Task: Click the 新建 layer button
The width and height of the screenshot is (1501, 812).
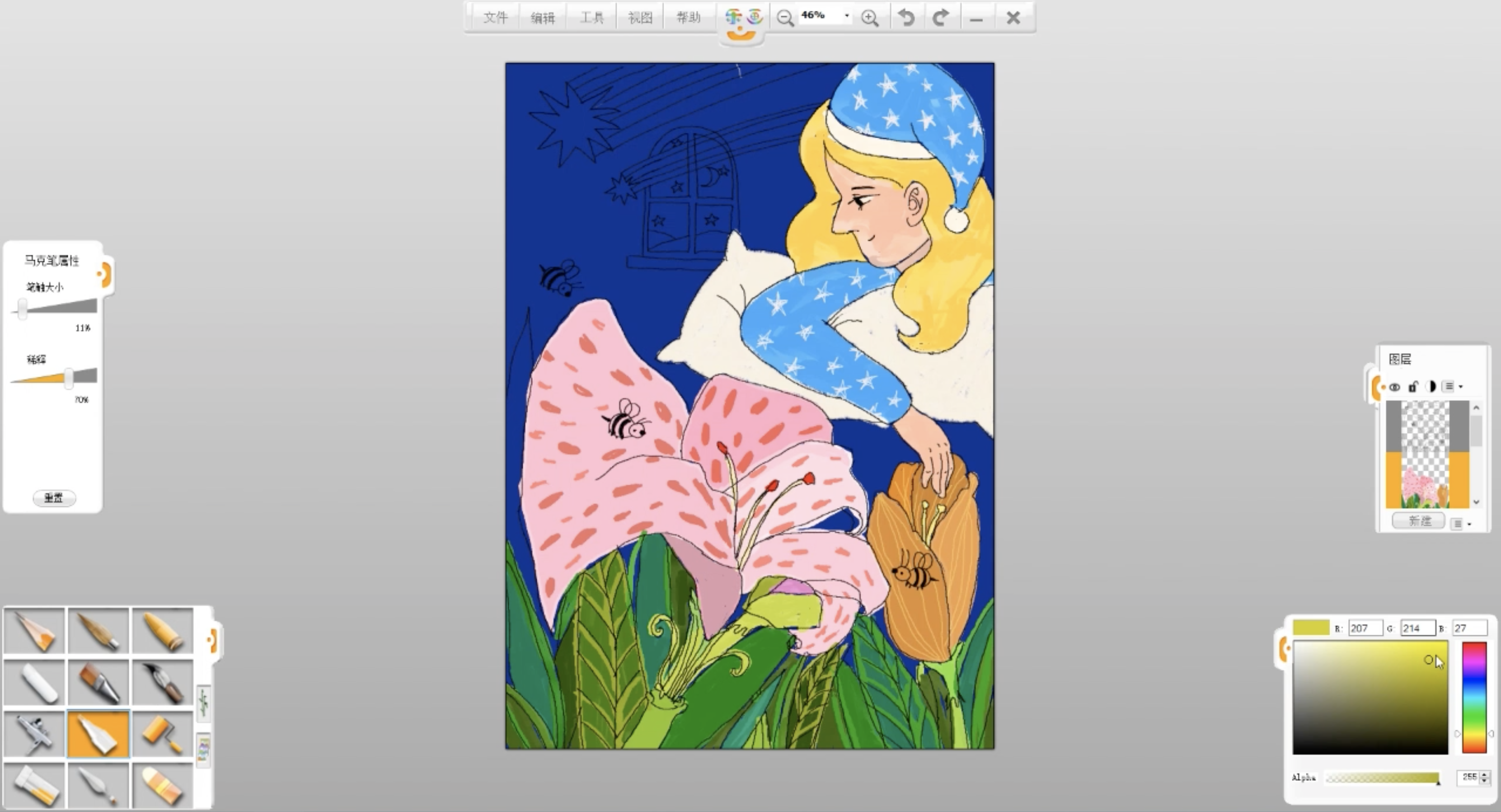Action: (x=1419, y=521)
